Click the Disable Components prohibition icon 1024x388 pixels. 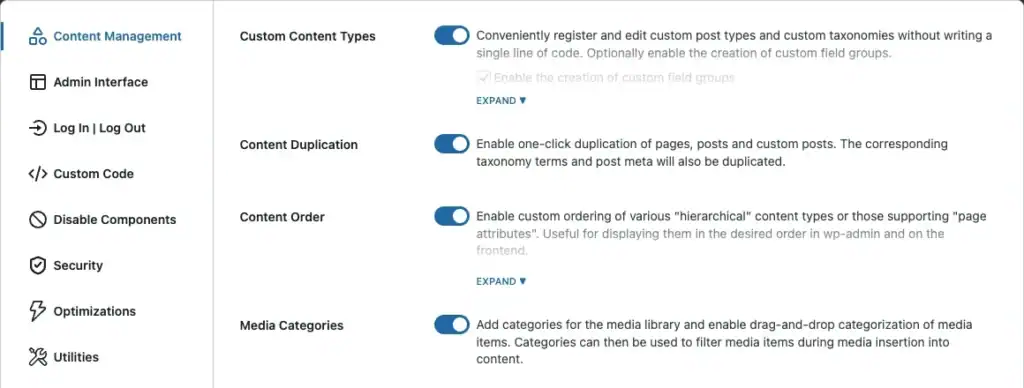[38, 219]
